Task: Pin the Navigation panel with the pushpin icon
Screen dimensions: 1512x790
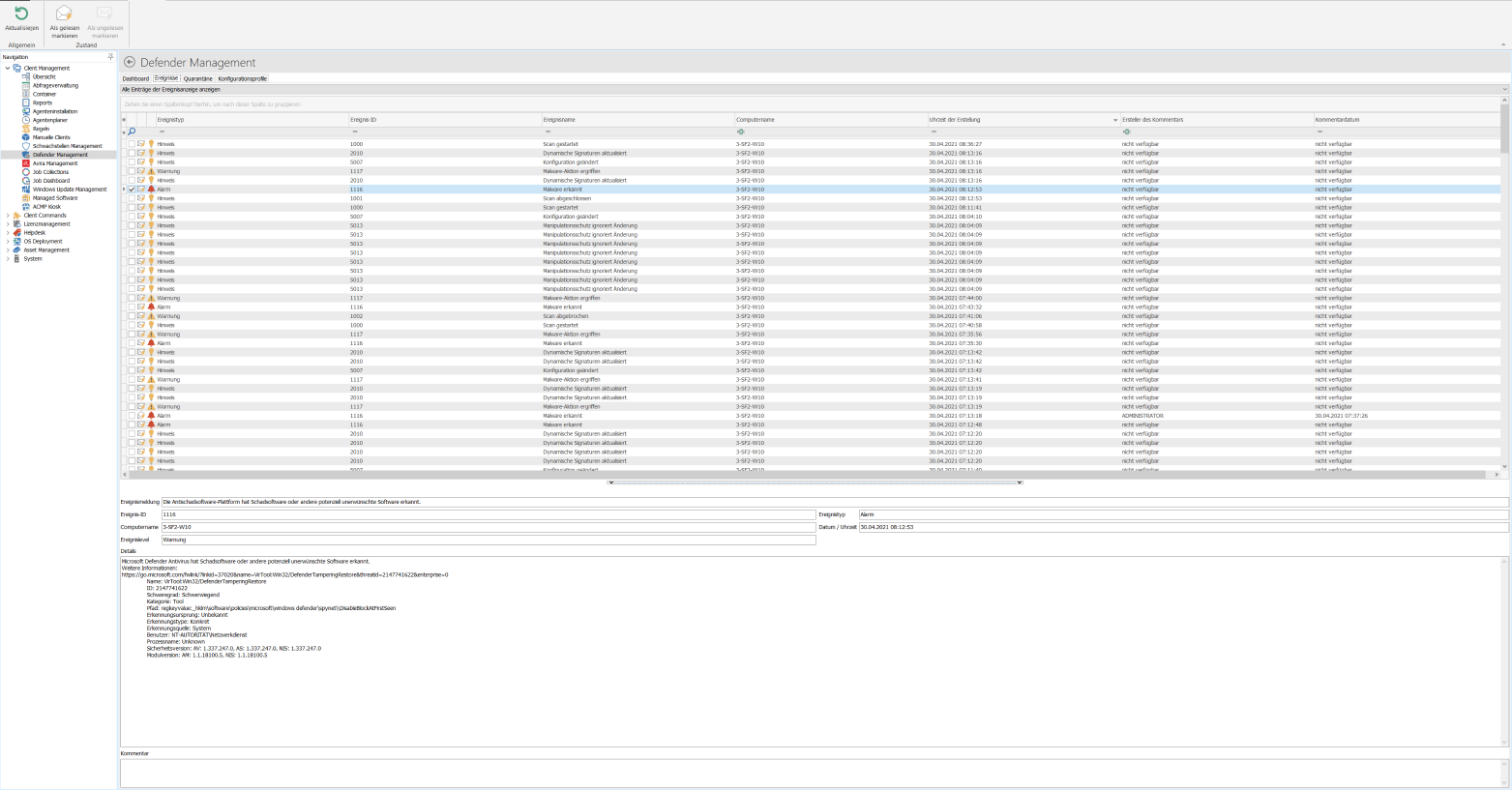Action: tap(110, 57)
